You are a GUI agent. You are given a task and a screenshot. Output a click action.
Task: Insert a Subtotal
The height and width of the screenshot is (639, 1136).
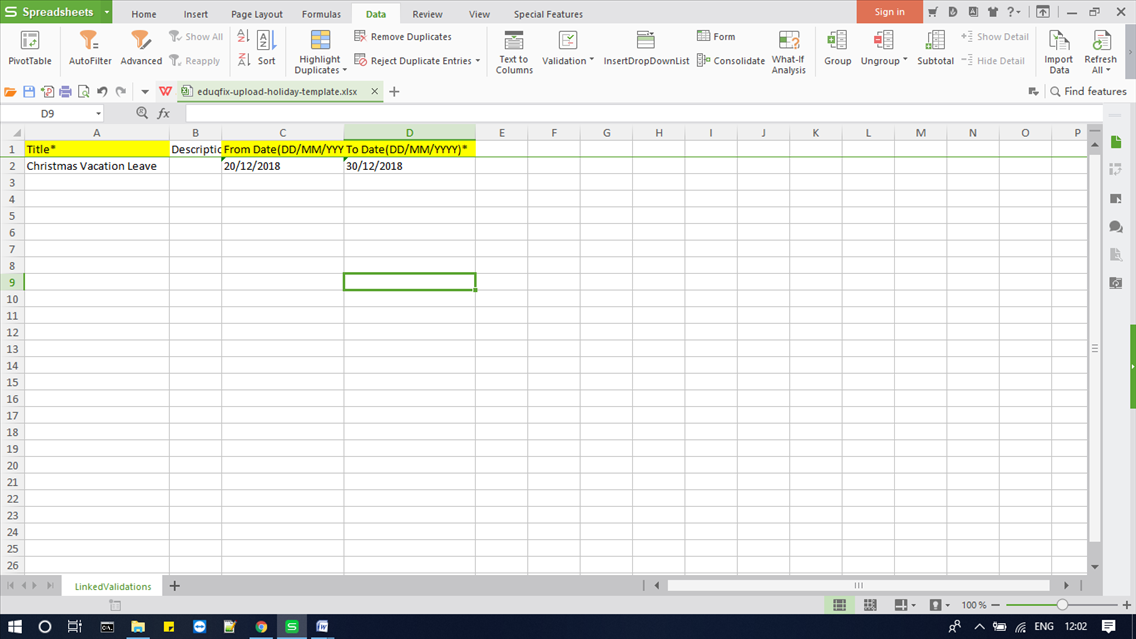(x=935, y=48)
